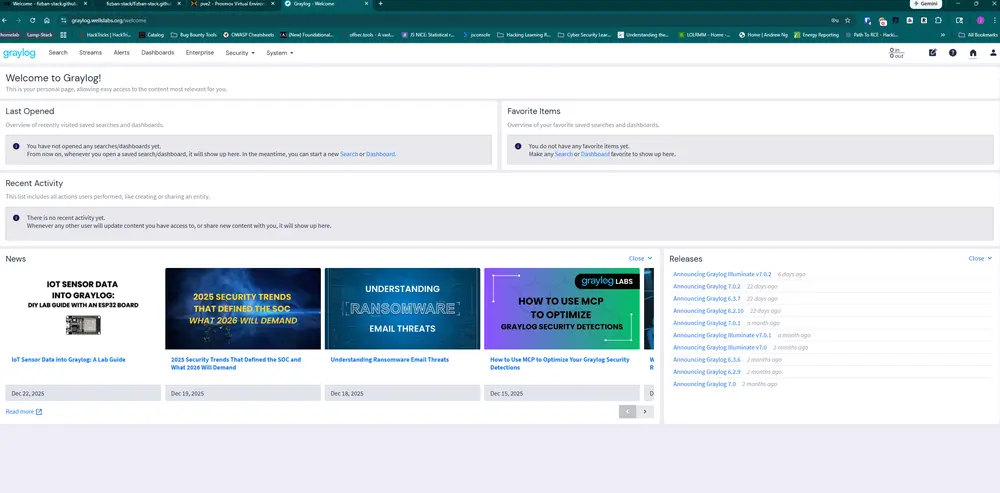
Task: Open the Streams navigation item
Action: (91, 53)
